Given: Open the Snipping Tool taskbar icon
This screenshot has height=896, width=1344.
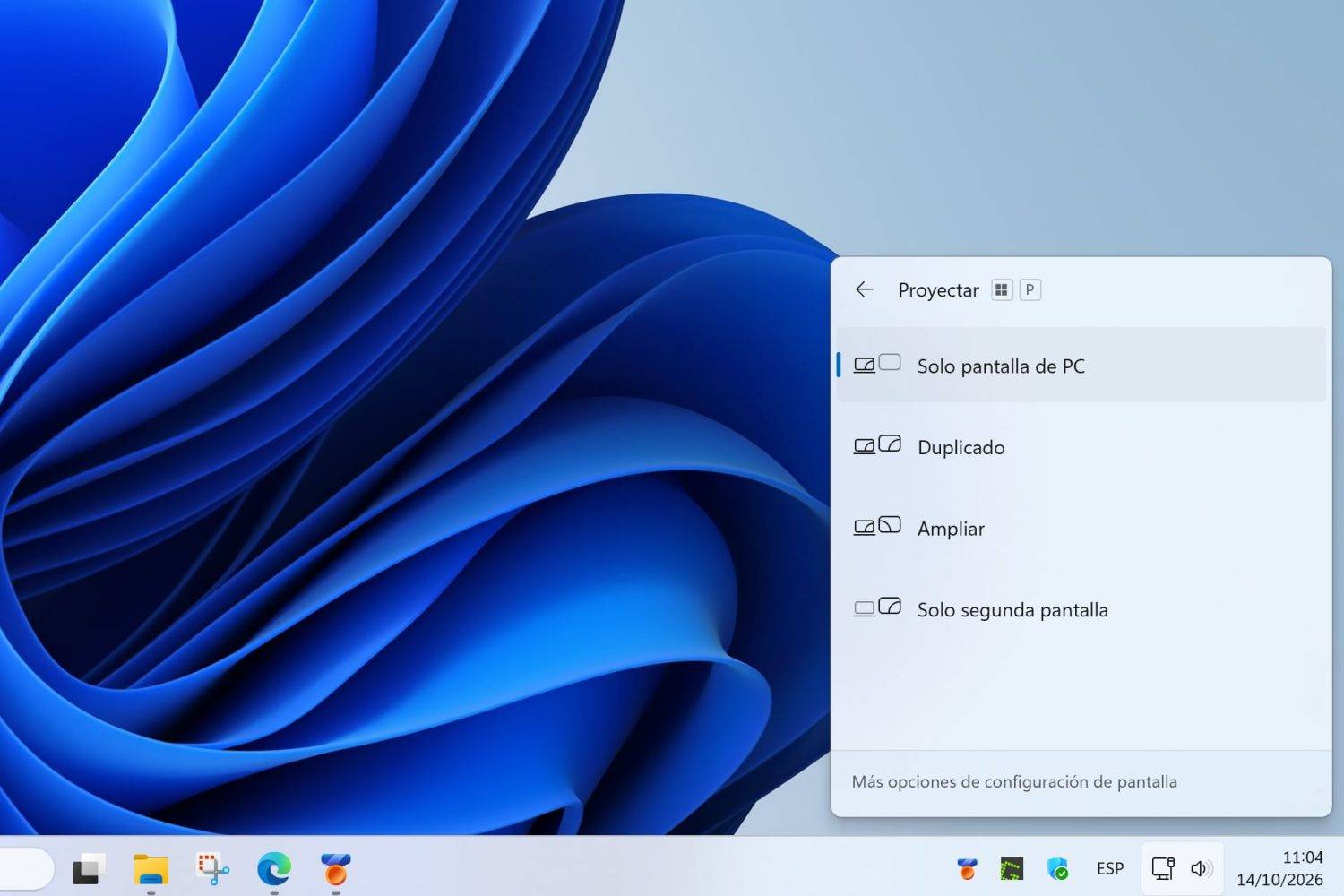Looking at the screenshot, I should [x=212, y=868].
